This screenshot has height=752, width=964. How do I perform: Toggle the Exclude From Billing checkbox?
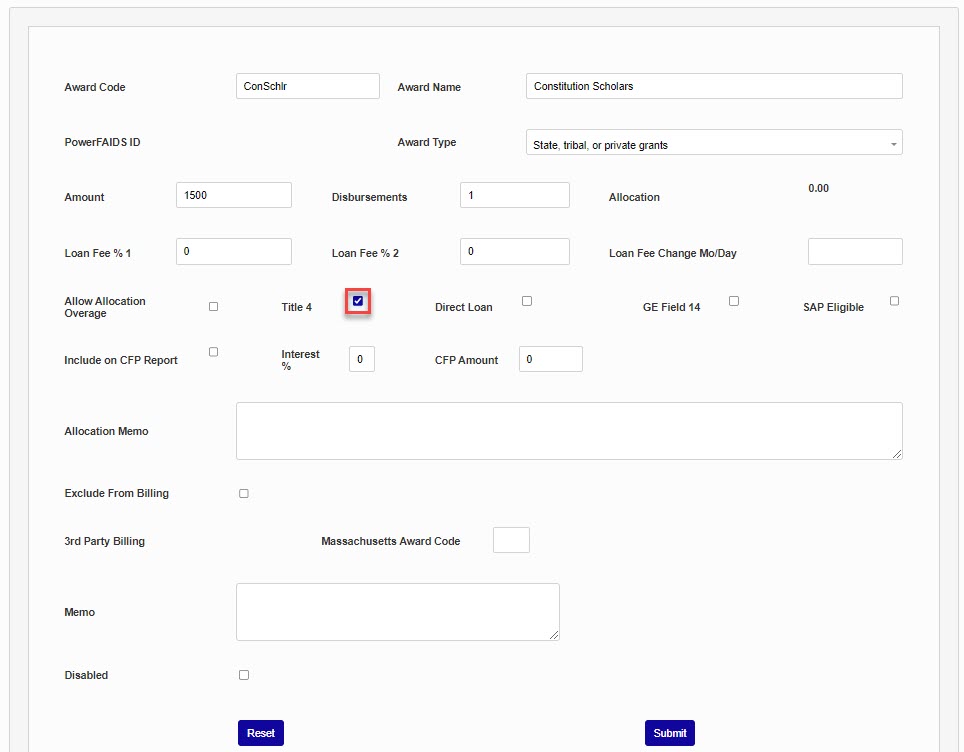244,494
